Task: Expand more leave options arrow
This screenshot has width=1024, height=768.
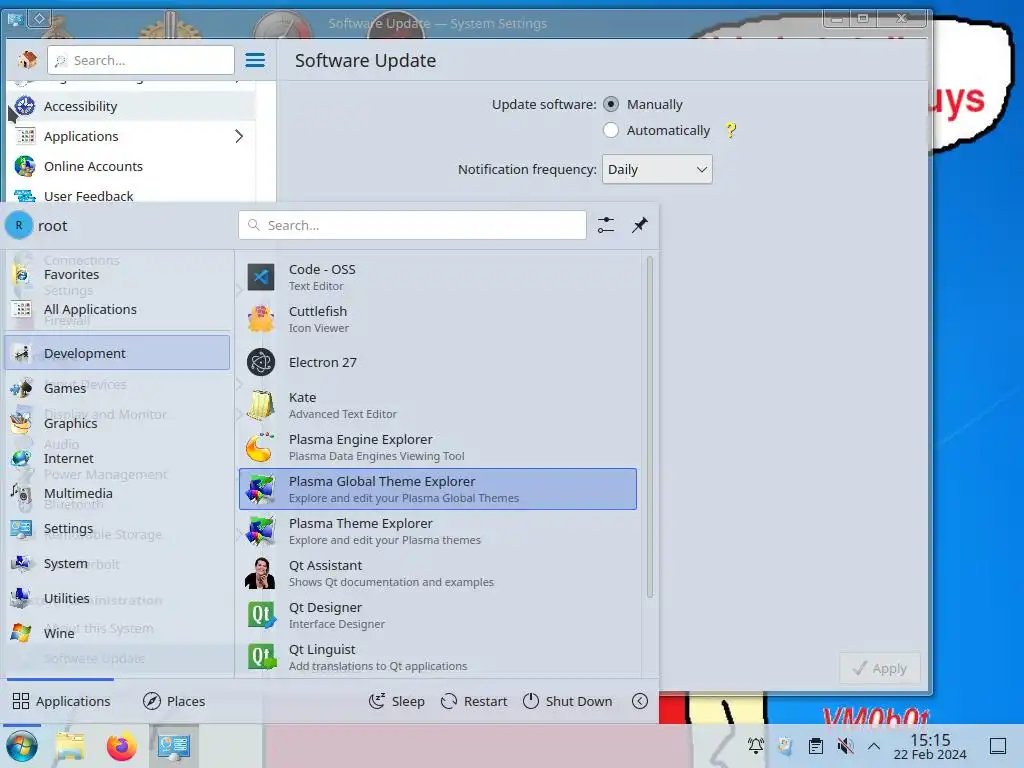Action: (x=640, y=701)
